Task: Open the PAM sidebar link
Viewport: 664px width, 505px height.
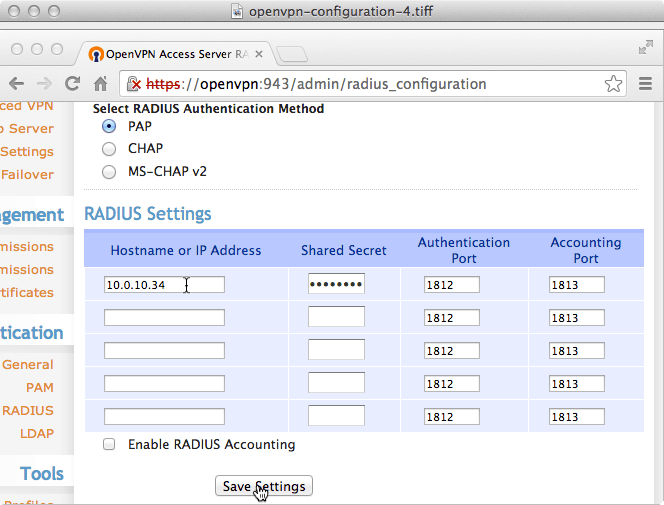Action: click(40, 387)
